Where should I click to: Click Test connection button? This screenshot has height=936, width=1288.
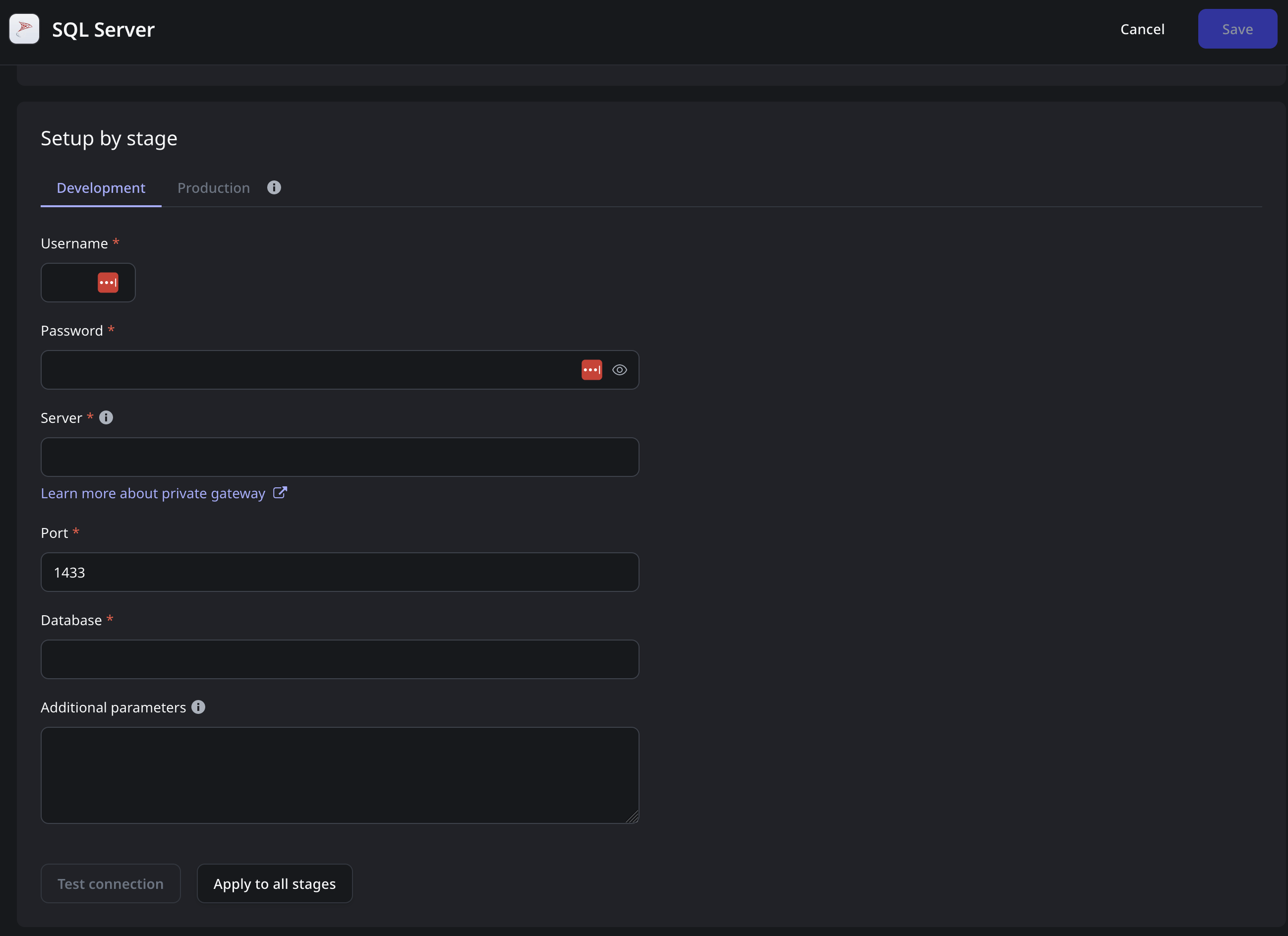click(111, 884)
